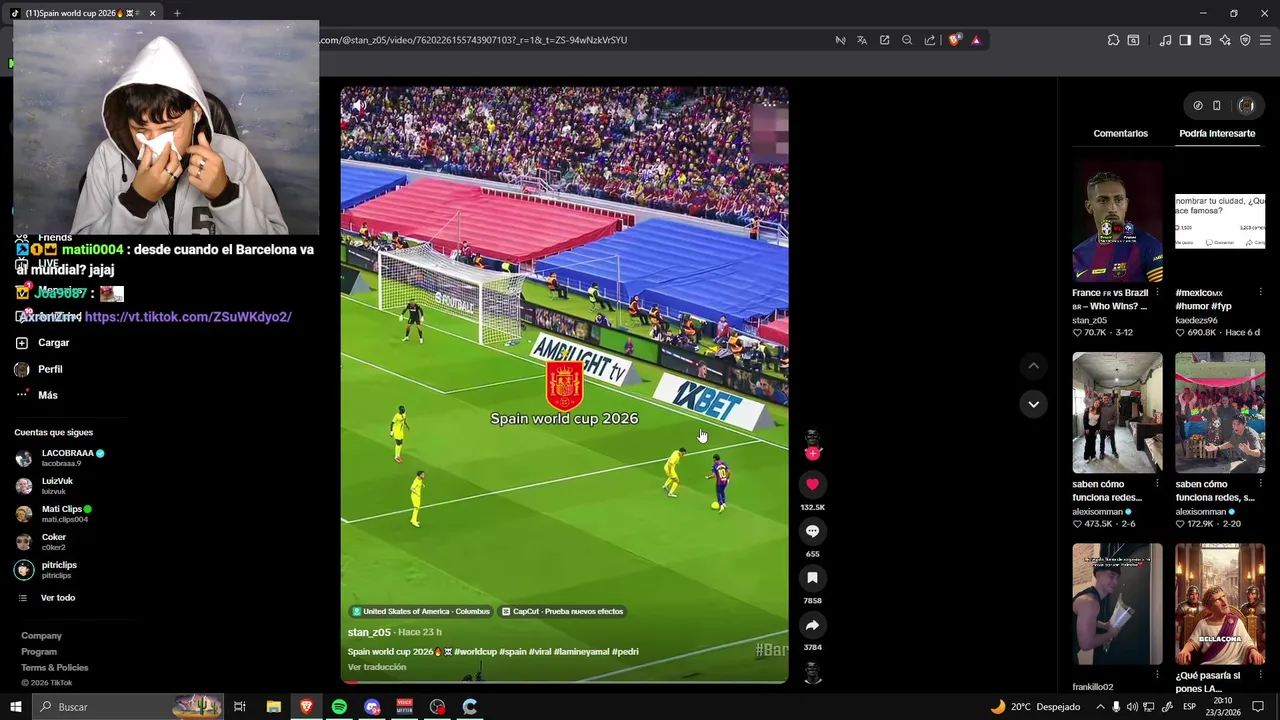Go to the previous video with up chevron
This screenshot has height=720, width=1280.
[x=1033, y=366]
